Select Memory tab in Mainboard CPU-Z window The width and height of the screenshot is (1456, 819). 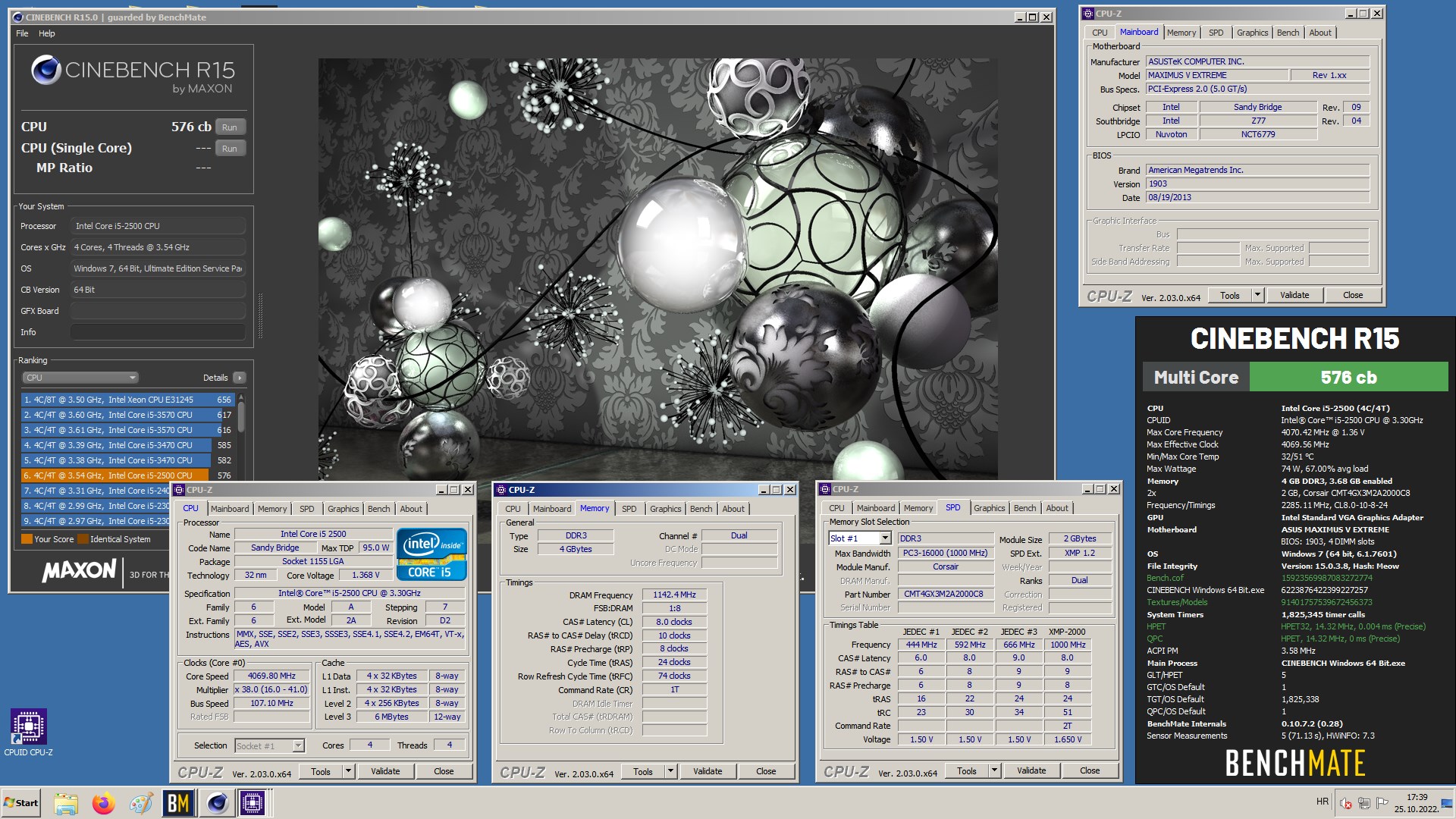point(1181,33)
